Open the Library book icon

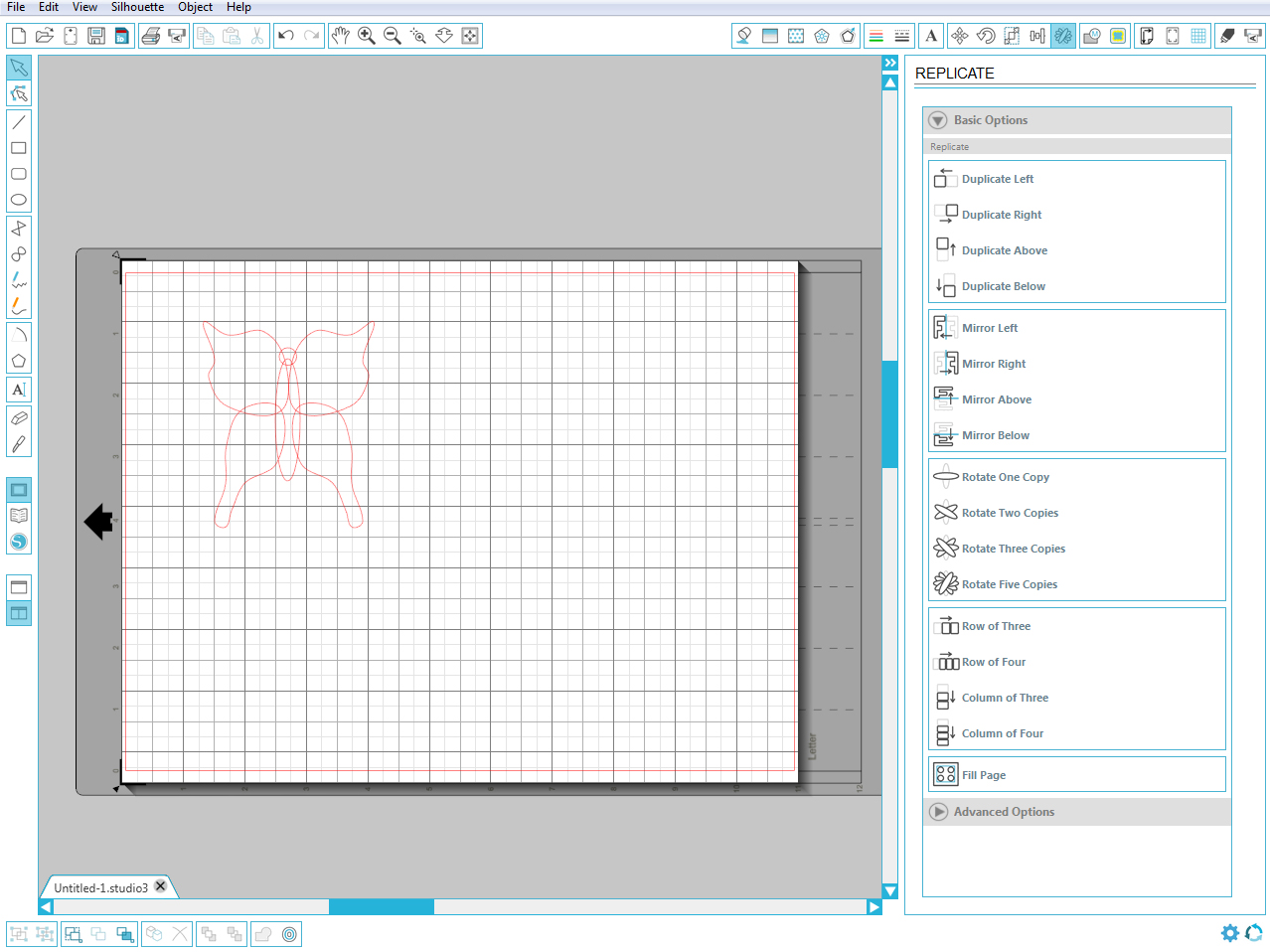click(x=19, y=516)
